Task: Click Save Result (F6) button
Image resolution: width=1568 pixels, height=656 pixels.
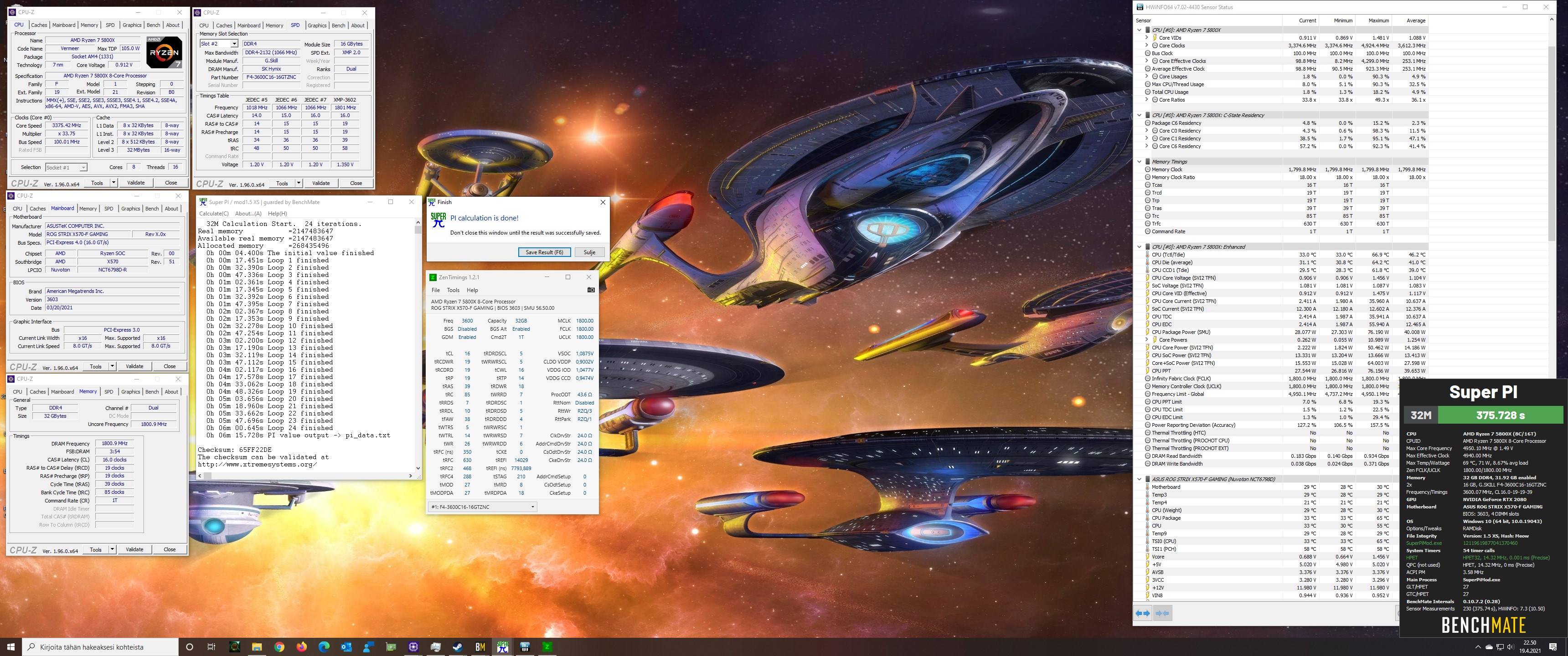Action: tap(544, 252)
